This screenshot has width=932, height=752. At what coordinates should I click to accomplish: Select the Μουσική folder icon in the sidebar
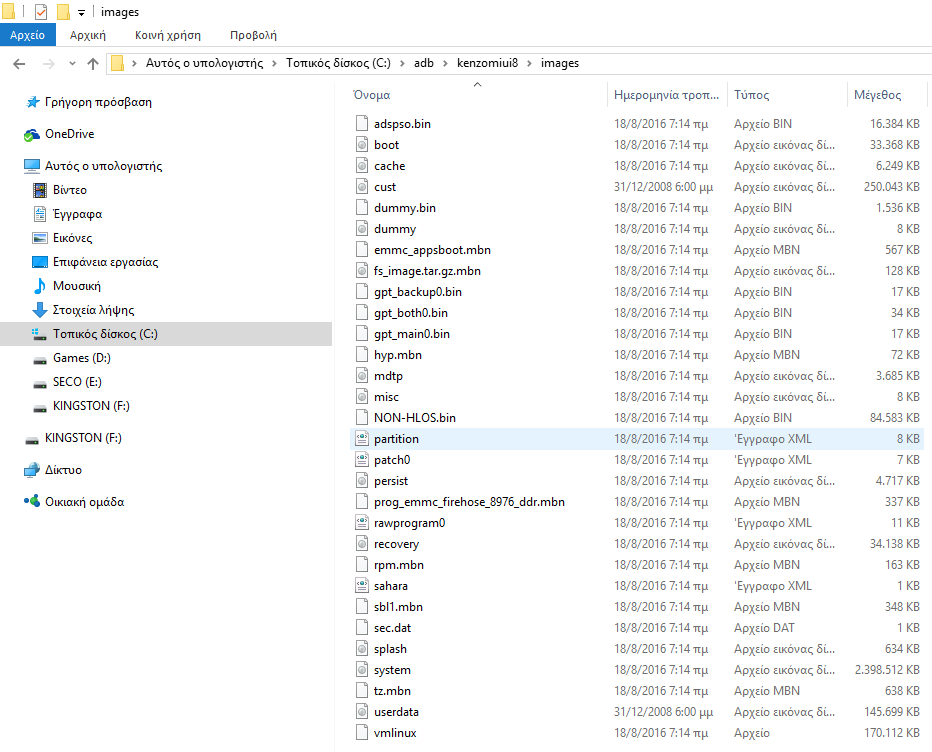(40, 286)
